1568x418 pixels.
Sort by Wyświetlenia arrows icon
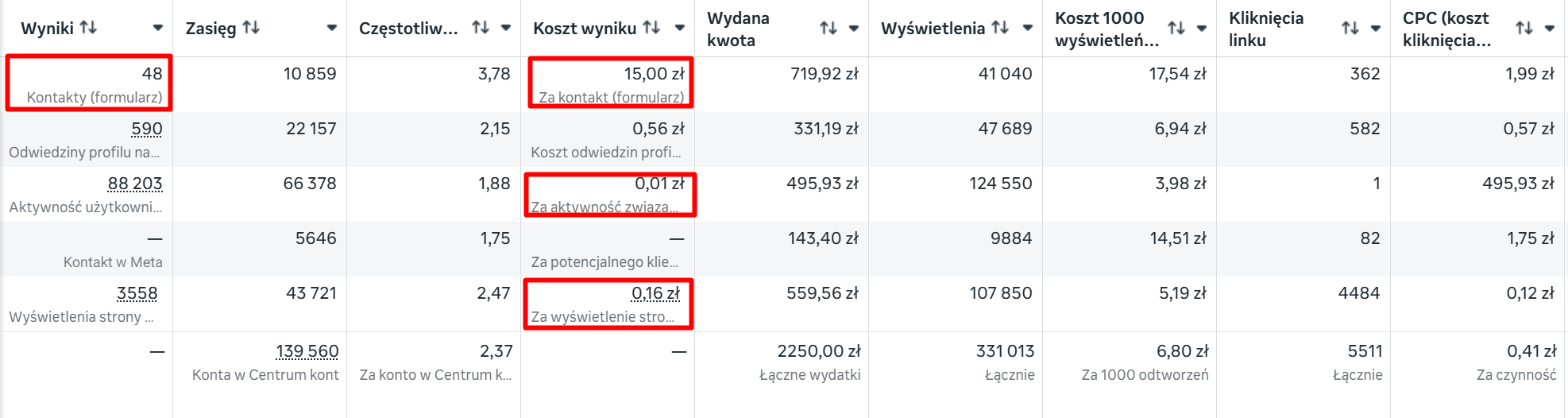[x=1000, y=28]
